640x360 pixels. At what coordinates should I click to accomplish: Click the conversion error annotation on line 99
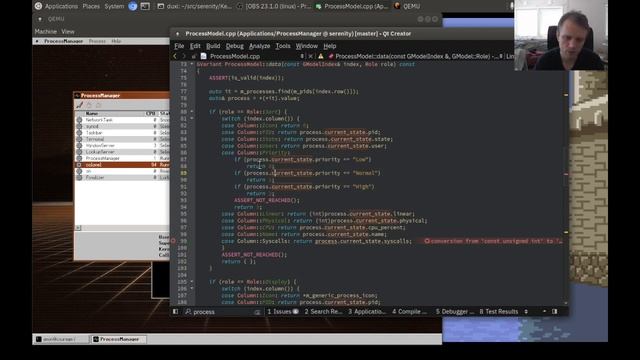[493, 241]
